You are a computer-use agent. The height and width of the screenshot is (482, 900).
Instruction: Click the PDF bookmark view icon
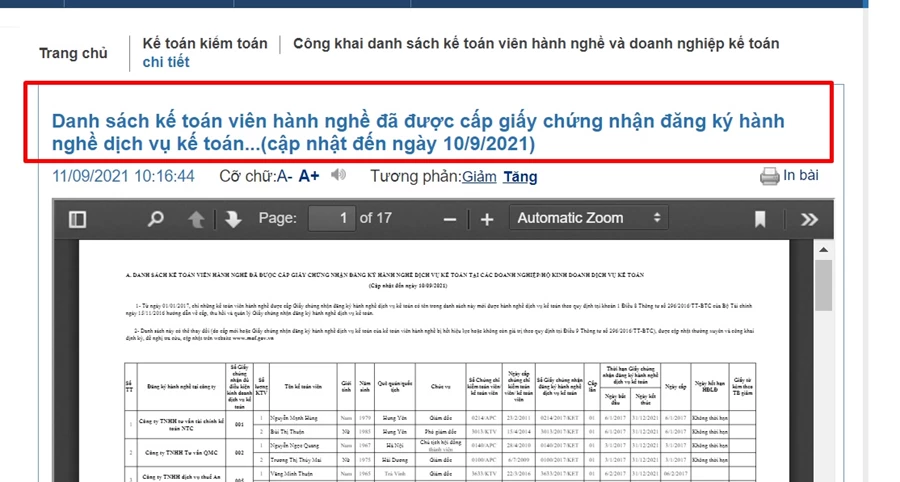[x=760, y=219]
